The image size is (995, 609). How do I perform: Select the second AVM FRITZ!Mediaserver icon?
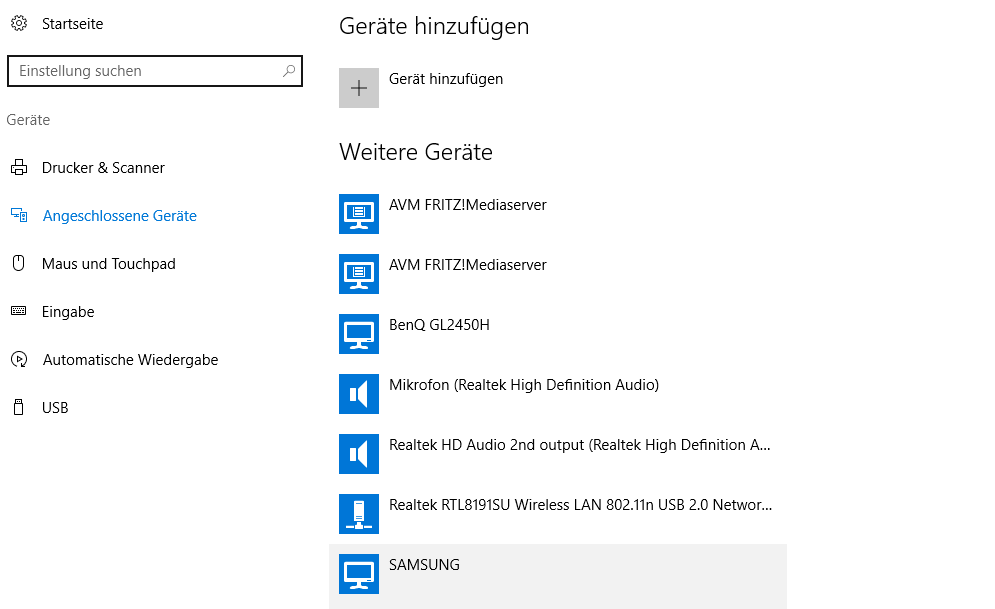(x=359, y=274)
